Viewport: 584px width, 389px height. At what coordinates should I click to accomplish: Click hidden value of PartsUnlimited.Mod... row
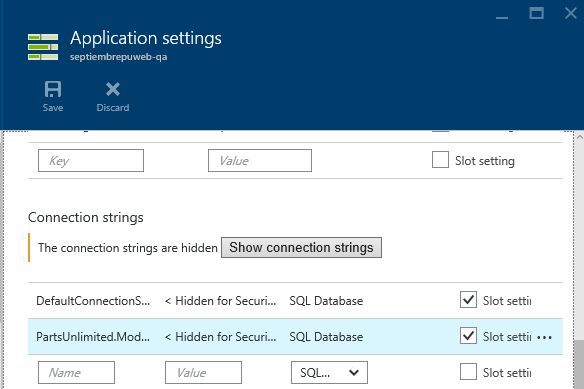pyautogui.click(x=220, y=337)
